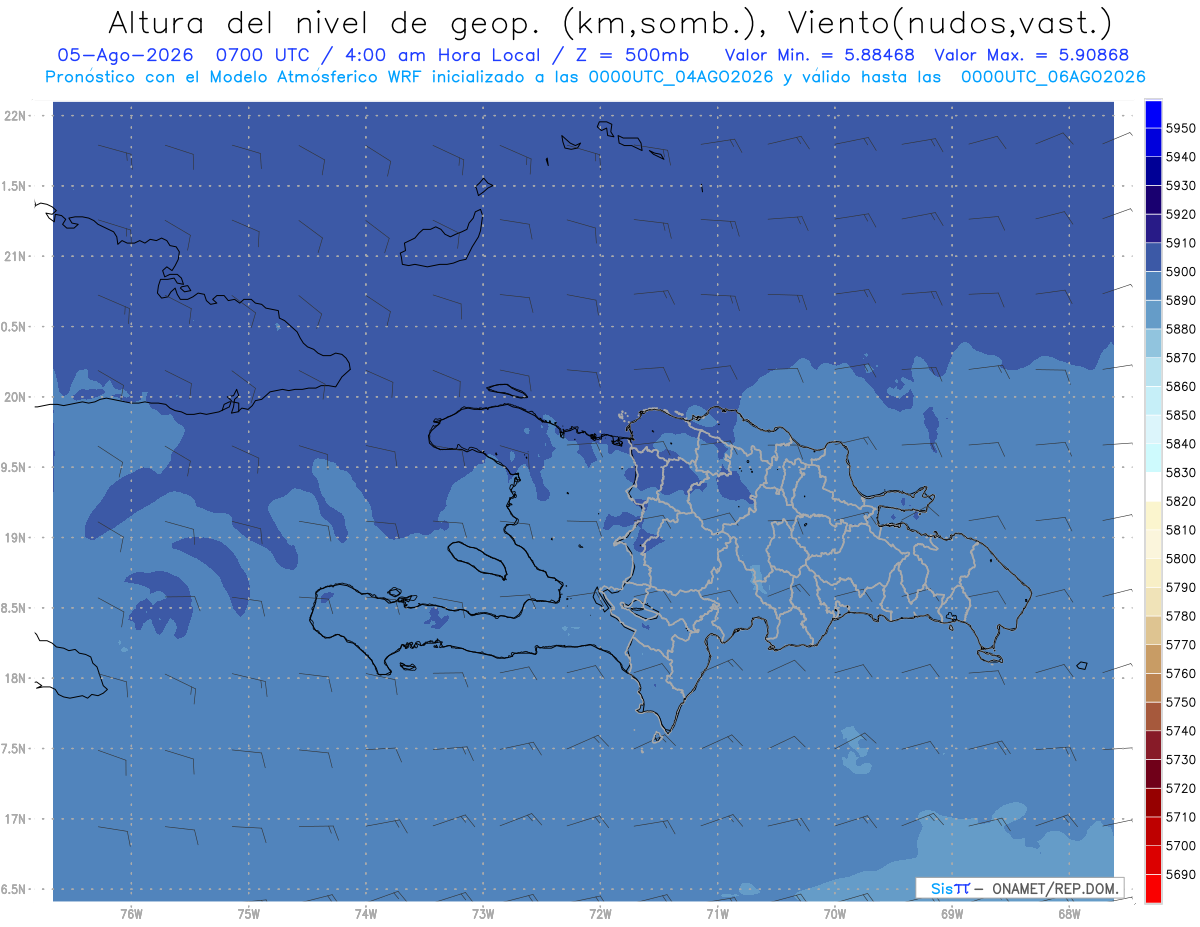
Task: Pick the dark maroon swatch between 5720 and 5730
Action: coord(1153,774)
